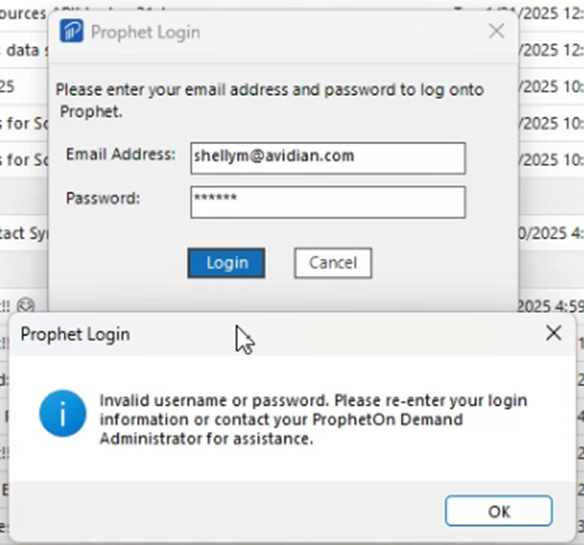
Task: Click the Invalid username or password message
Action: click(x=313, y=419)
